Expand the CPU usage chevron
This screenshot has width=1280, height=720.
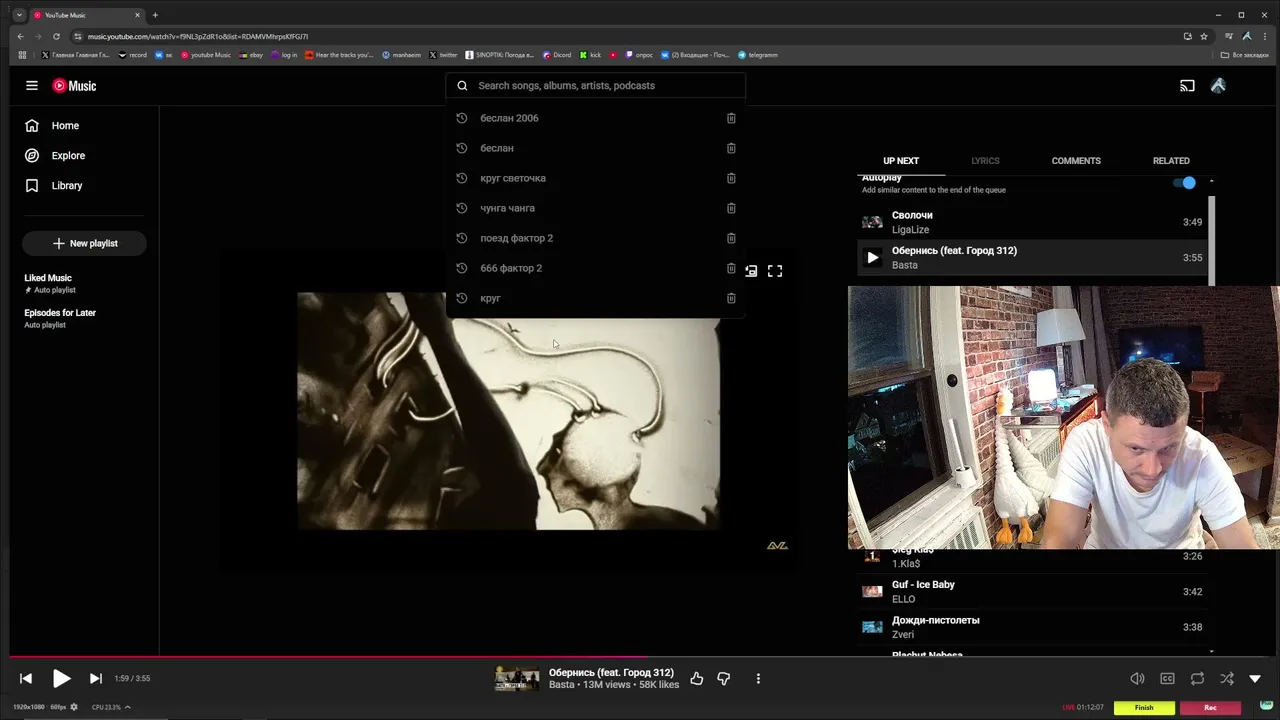(x=127, y=707)
